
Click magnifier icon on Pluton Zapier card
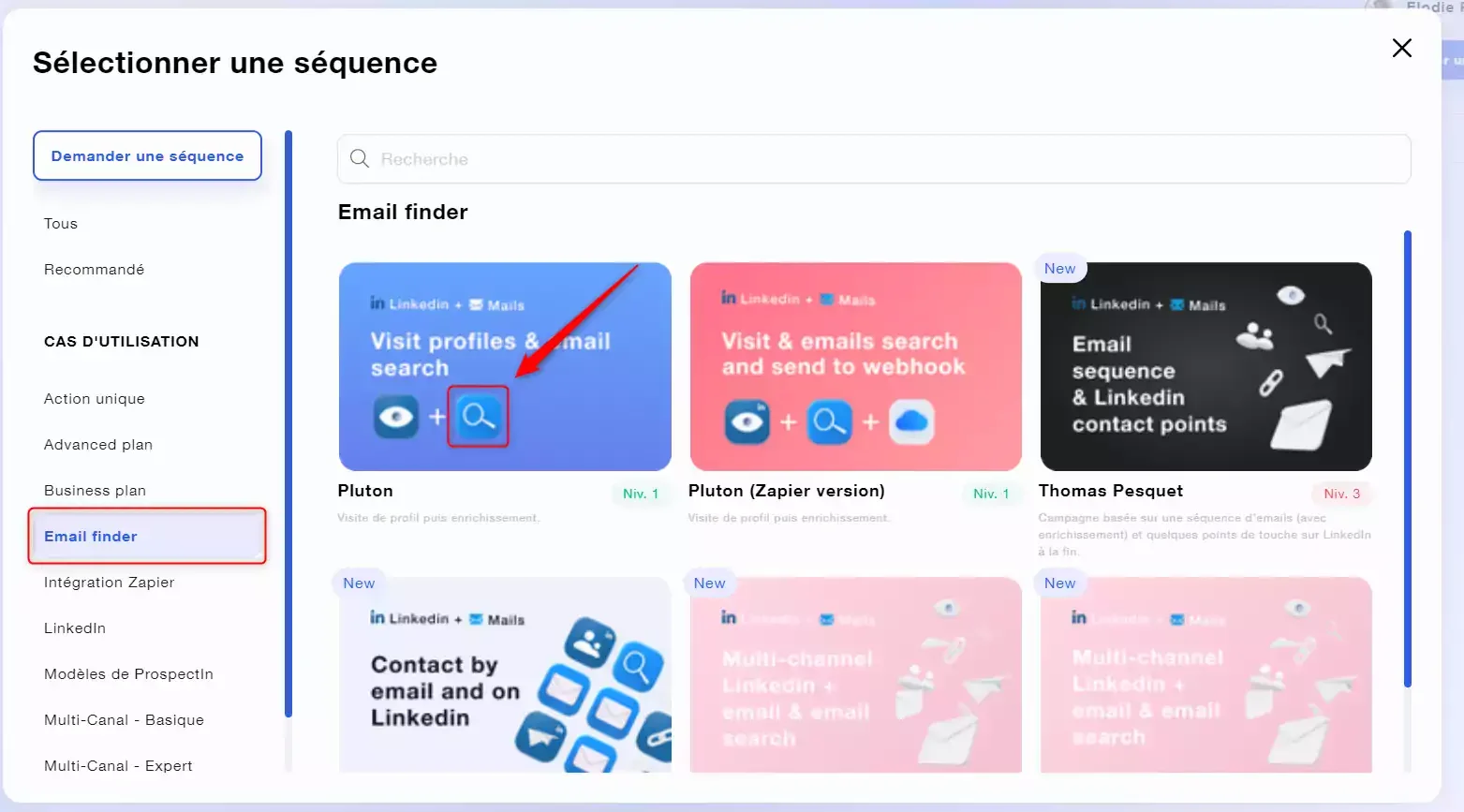[830, 421]
